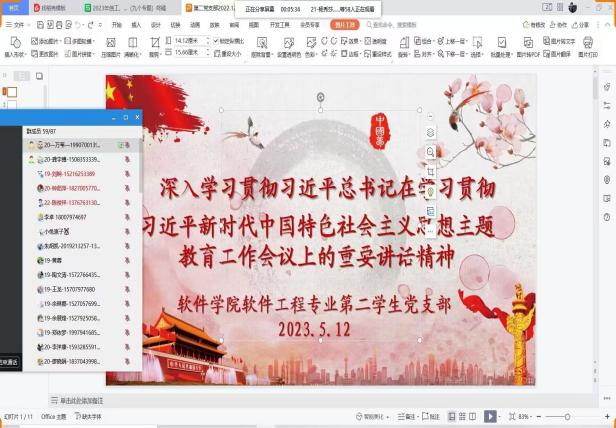Open the layers icon in the floating image toolbar
This screenshot has width=616, height=428.
(430, 132)
